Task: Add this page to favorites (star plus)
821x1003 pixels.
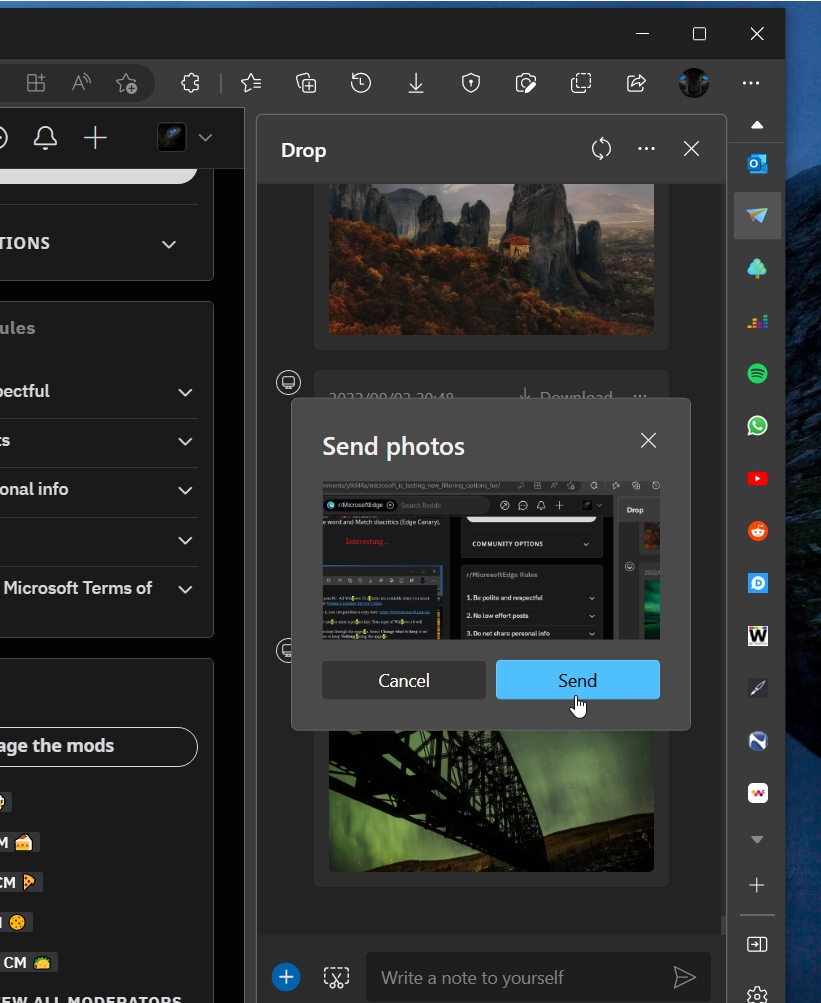Action: 126,83
